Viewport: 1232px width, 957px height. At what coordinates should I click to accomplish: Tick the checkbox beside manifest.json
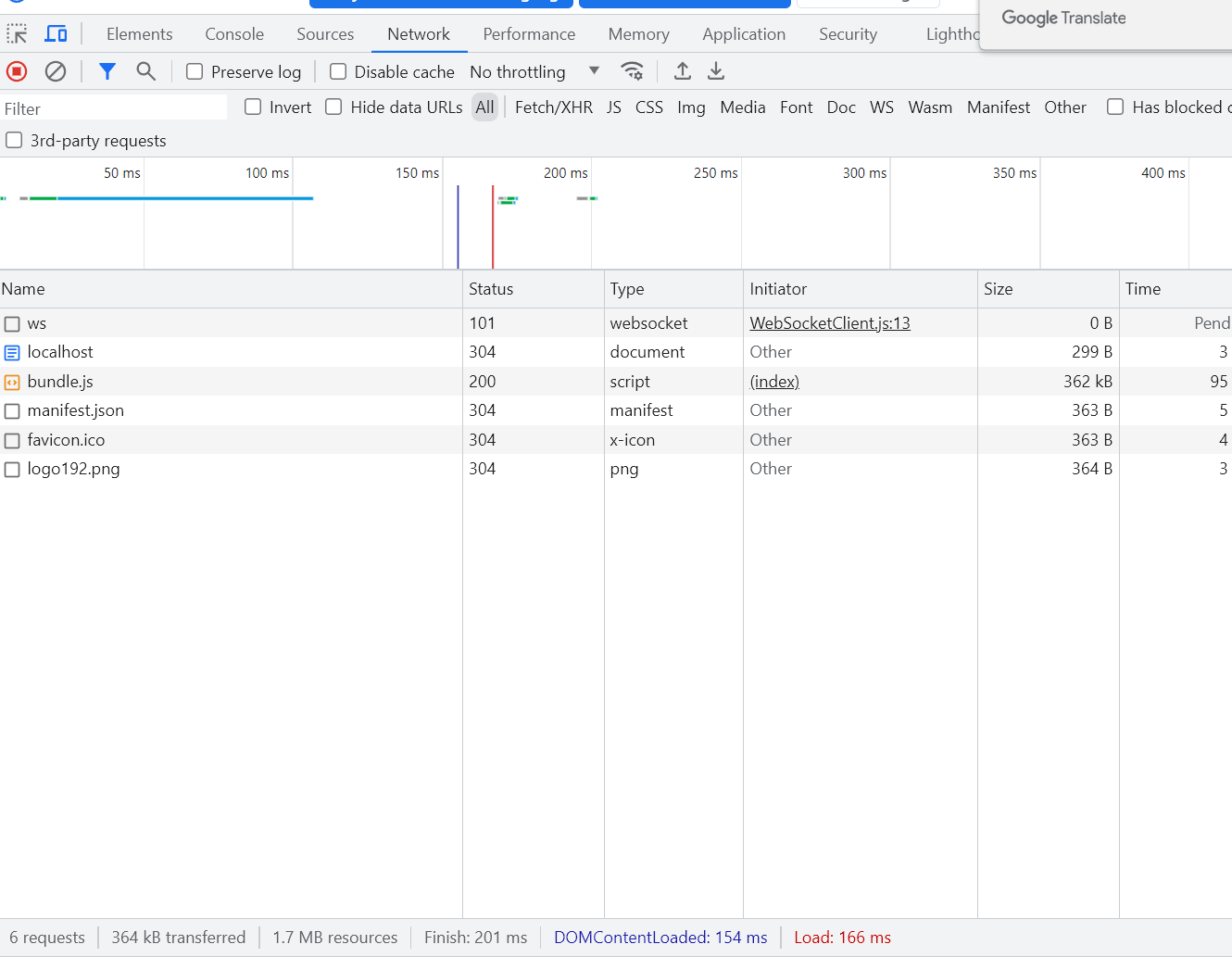click(x=12, y=411)
